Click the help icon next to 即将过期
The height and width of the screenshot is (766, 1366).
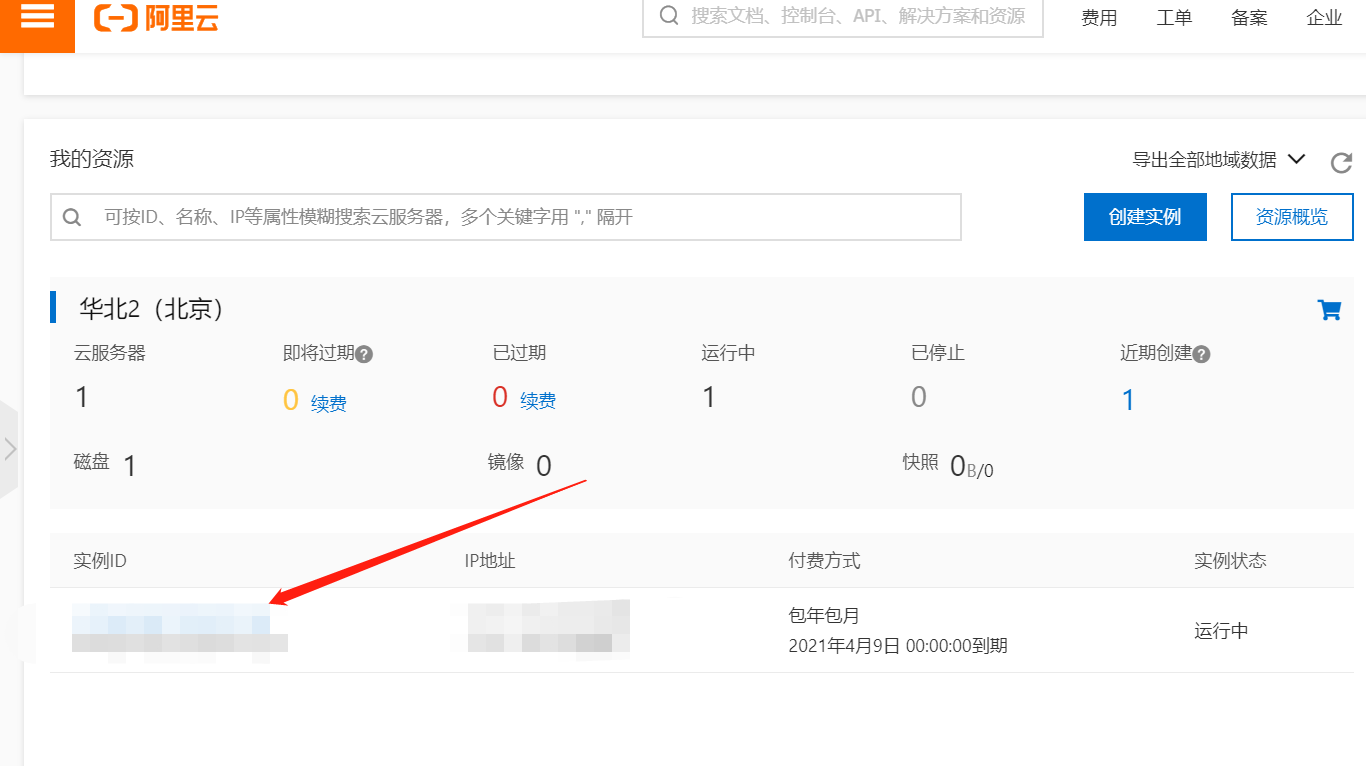click(x=364, y=353)
